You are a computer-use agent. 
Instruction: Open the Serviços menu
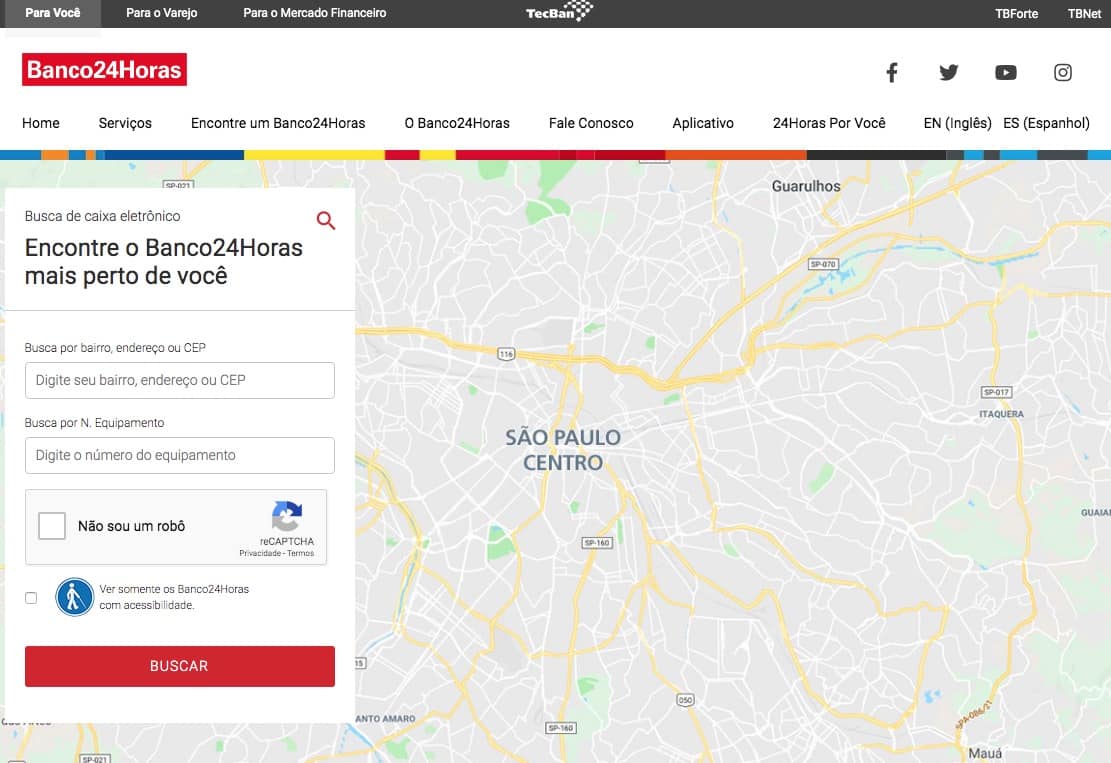(125, 123)
